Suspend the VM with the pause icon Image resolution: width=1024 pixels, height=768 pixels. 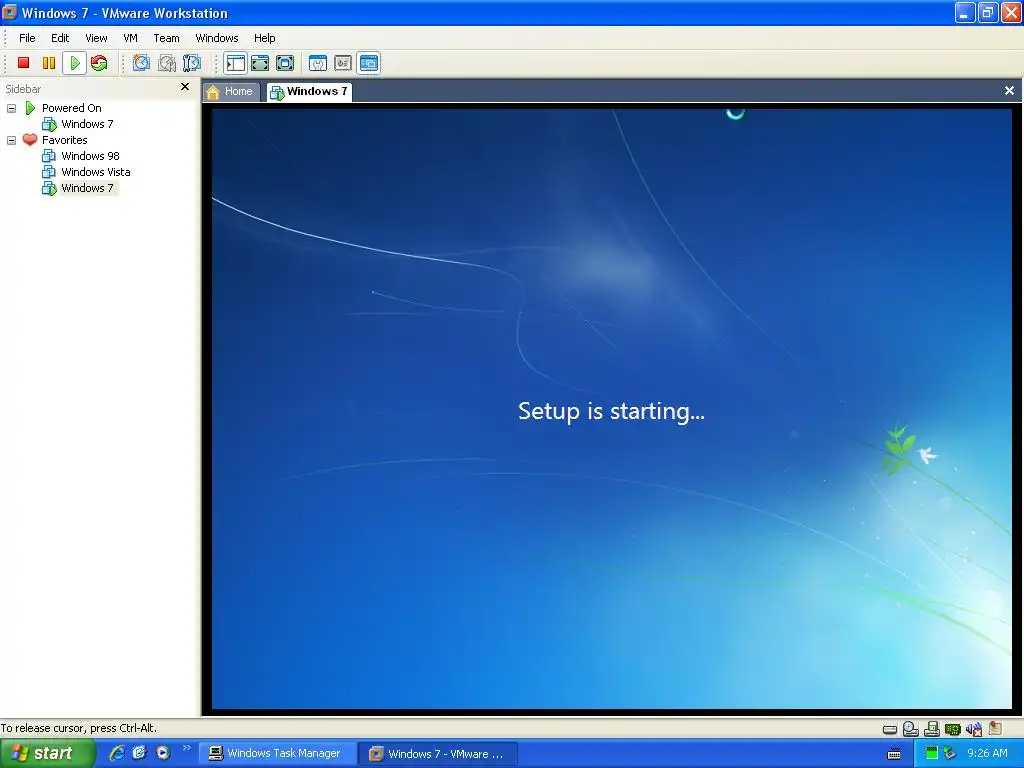(x=49, y=63)
